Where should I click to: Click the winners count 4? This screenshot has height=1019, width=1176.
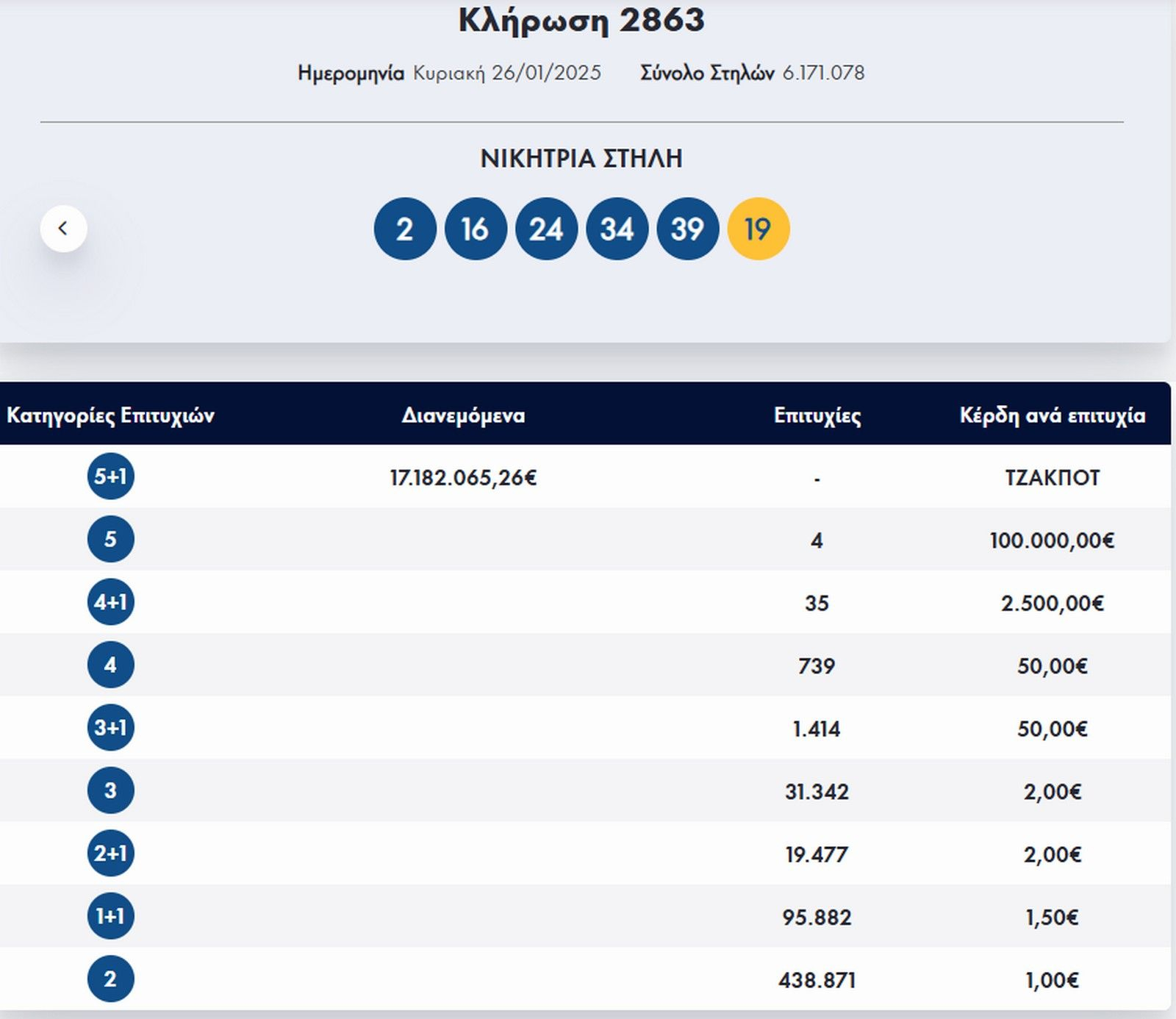coord(817,541)
